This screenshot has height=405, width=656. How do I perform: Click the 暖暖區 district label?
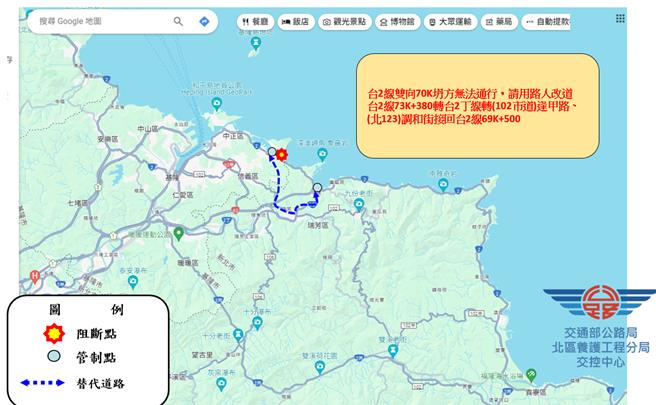188,263
